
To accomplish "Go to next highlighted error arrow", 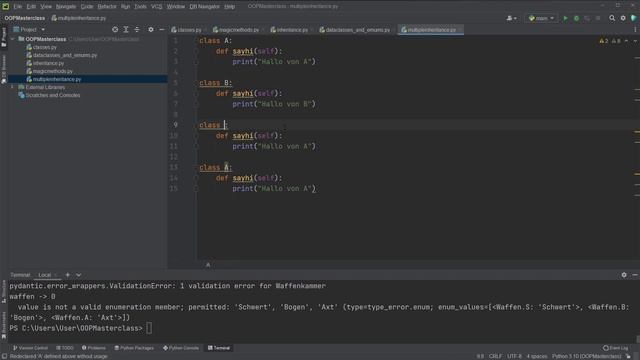I will (x=635, y=41).
